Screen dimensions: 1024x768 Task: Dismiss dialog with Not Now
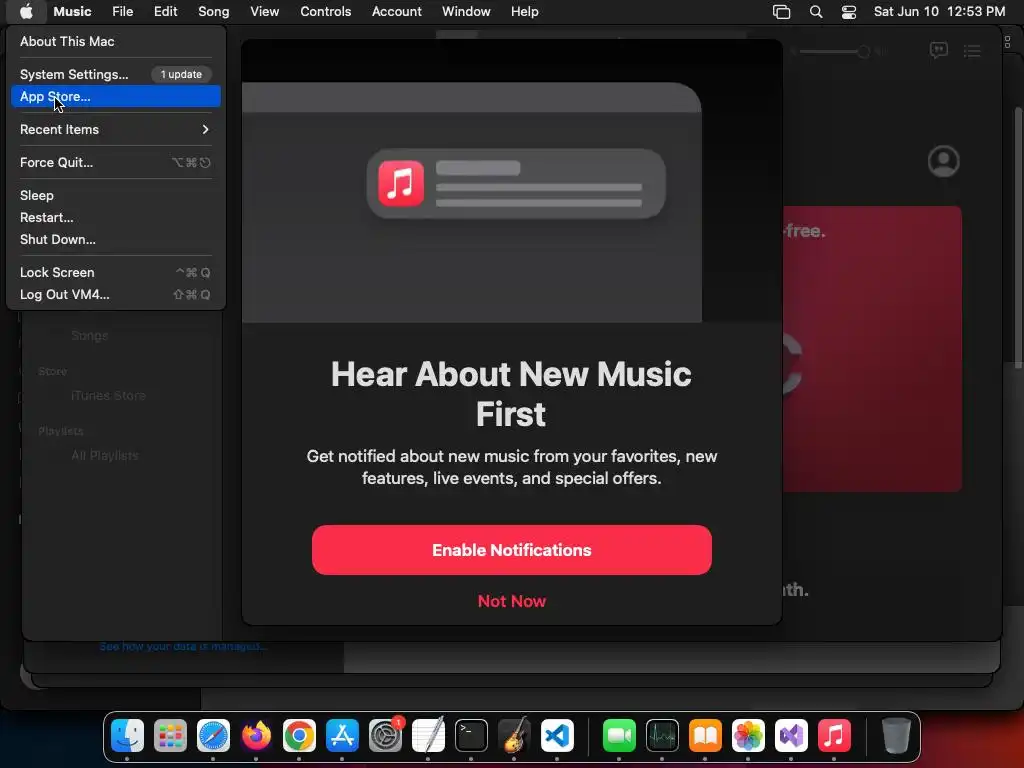511,601
